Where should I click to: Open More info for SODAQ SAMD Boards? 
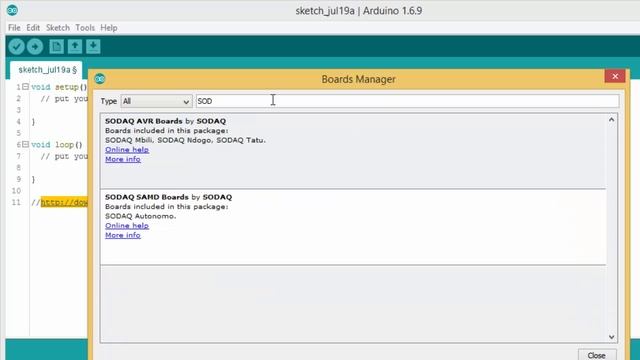123,235
